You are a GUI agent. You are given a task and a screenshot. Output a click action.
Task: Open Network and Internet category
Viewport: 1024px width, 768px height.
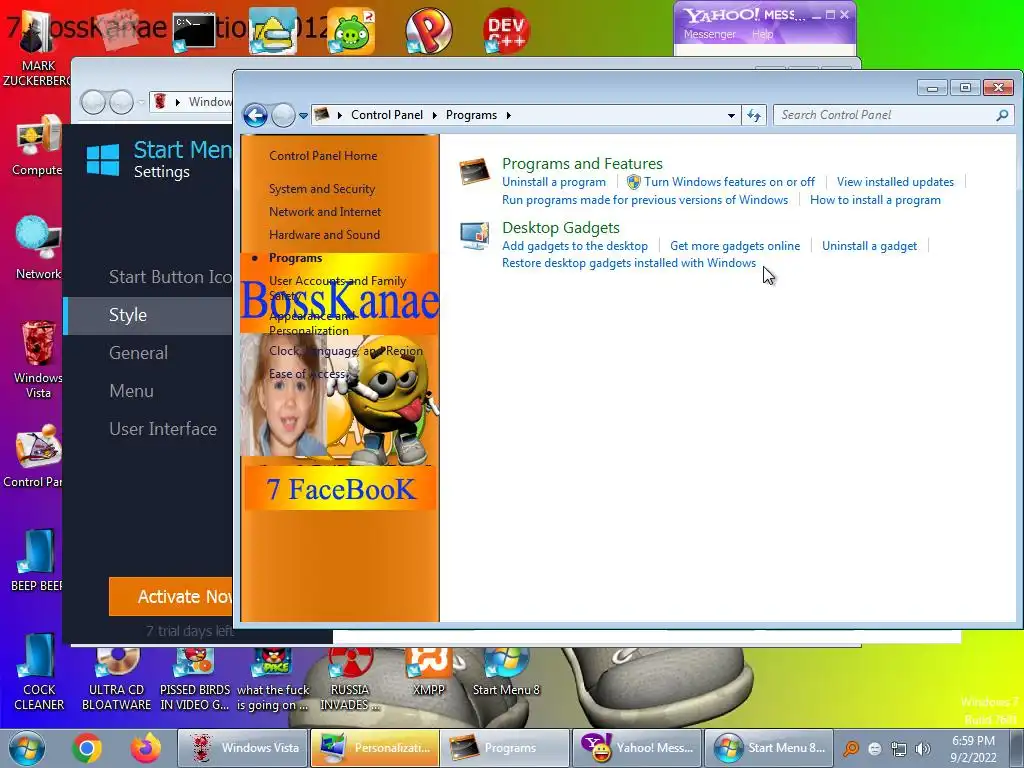pyautogui.click(x=325, y=212)
